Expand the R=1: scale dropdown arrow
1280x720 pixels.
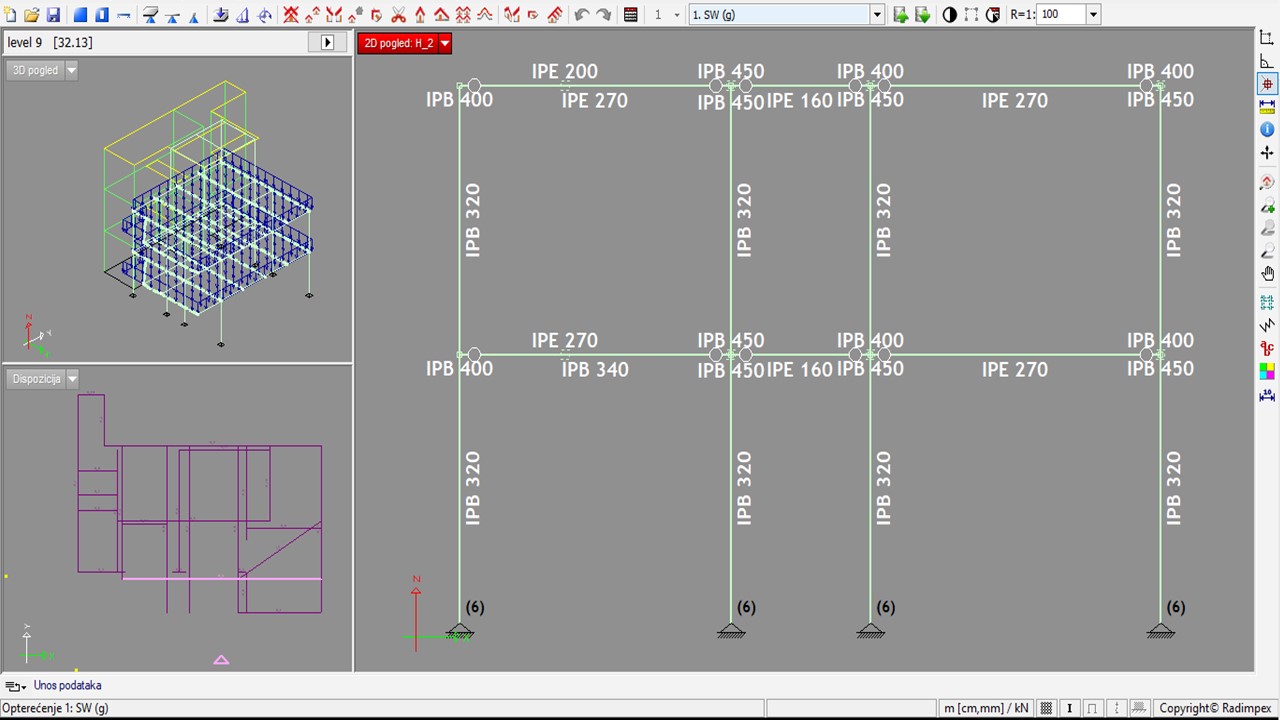click(x=1093, y=15)
